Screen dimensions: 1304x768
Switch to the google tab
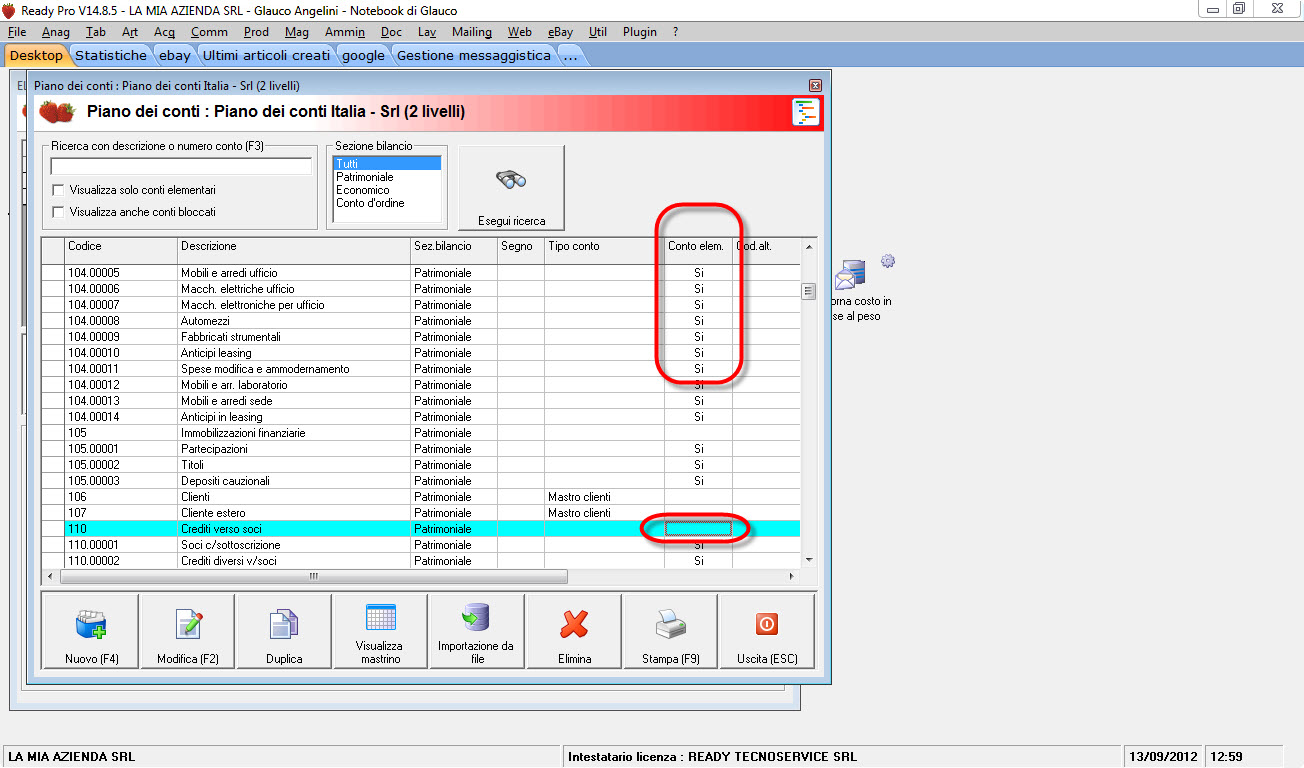pyautogui.click(x=363, y=56)
